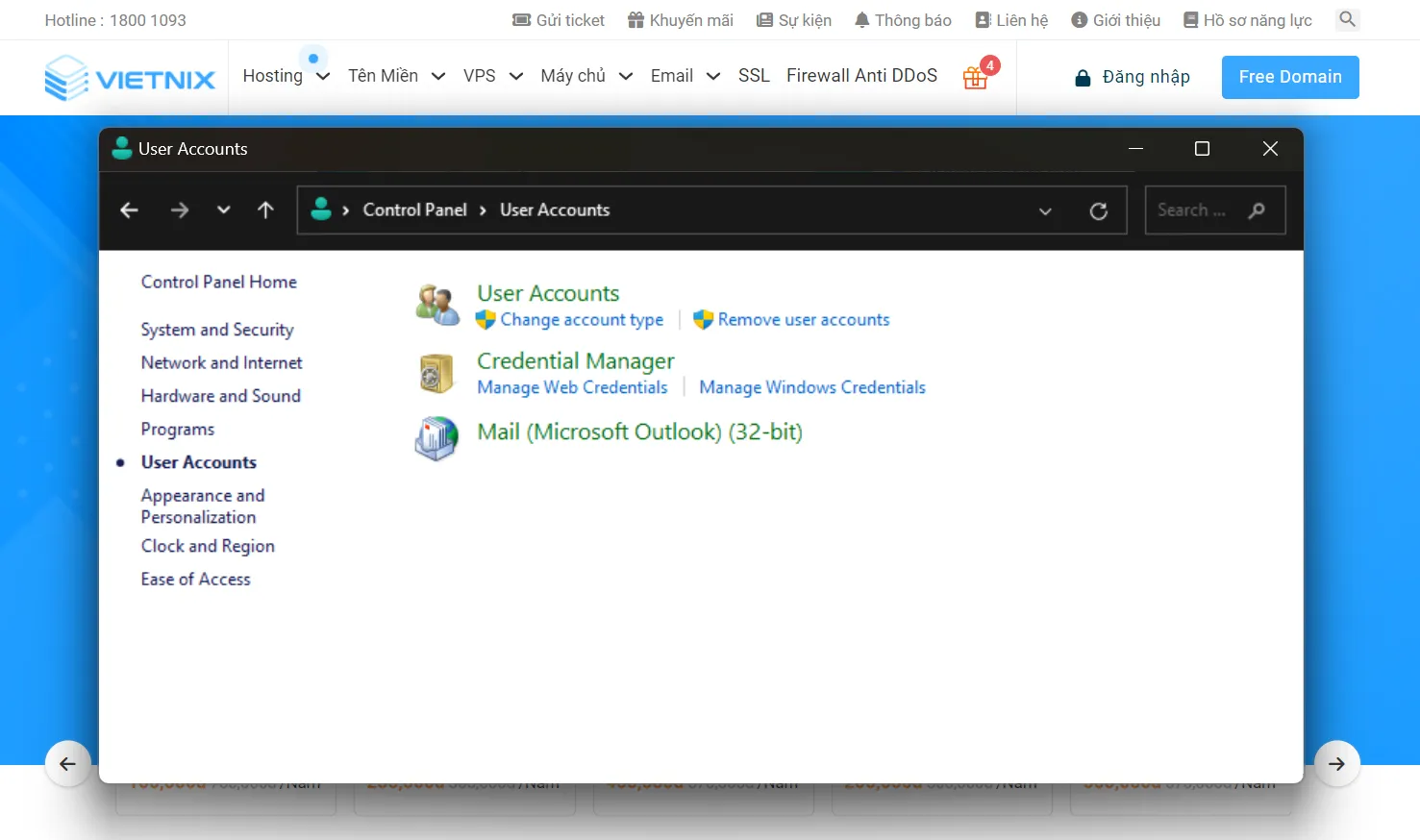Expand the address bar history dropdown

pos(1045,211)
